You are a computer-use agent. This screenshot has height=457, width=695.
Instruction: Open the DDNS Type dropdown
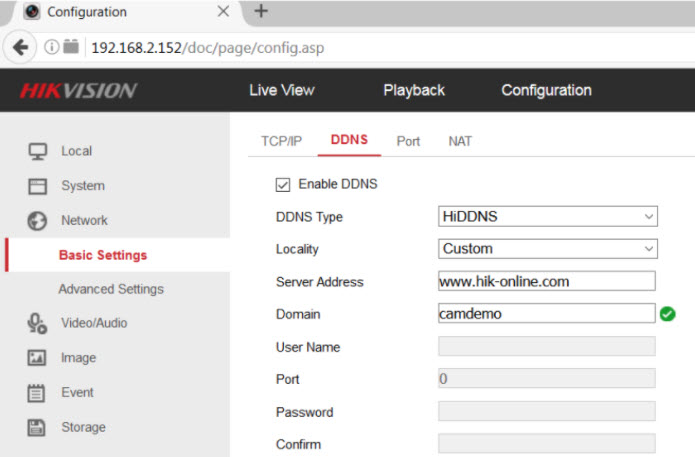click(547, 216)
